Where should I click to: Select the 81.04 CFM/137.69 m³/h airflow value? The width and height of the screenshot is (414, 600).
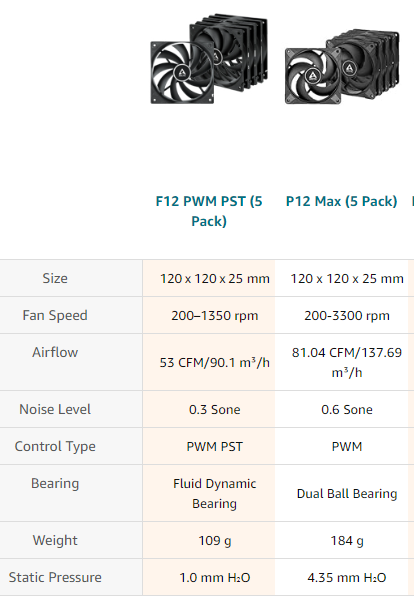point(347,362)
